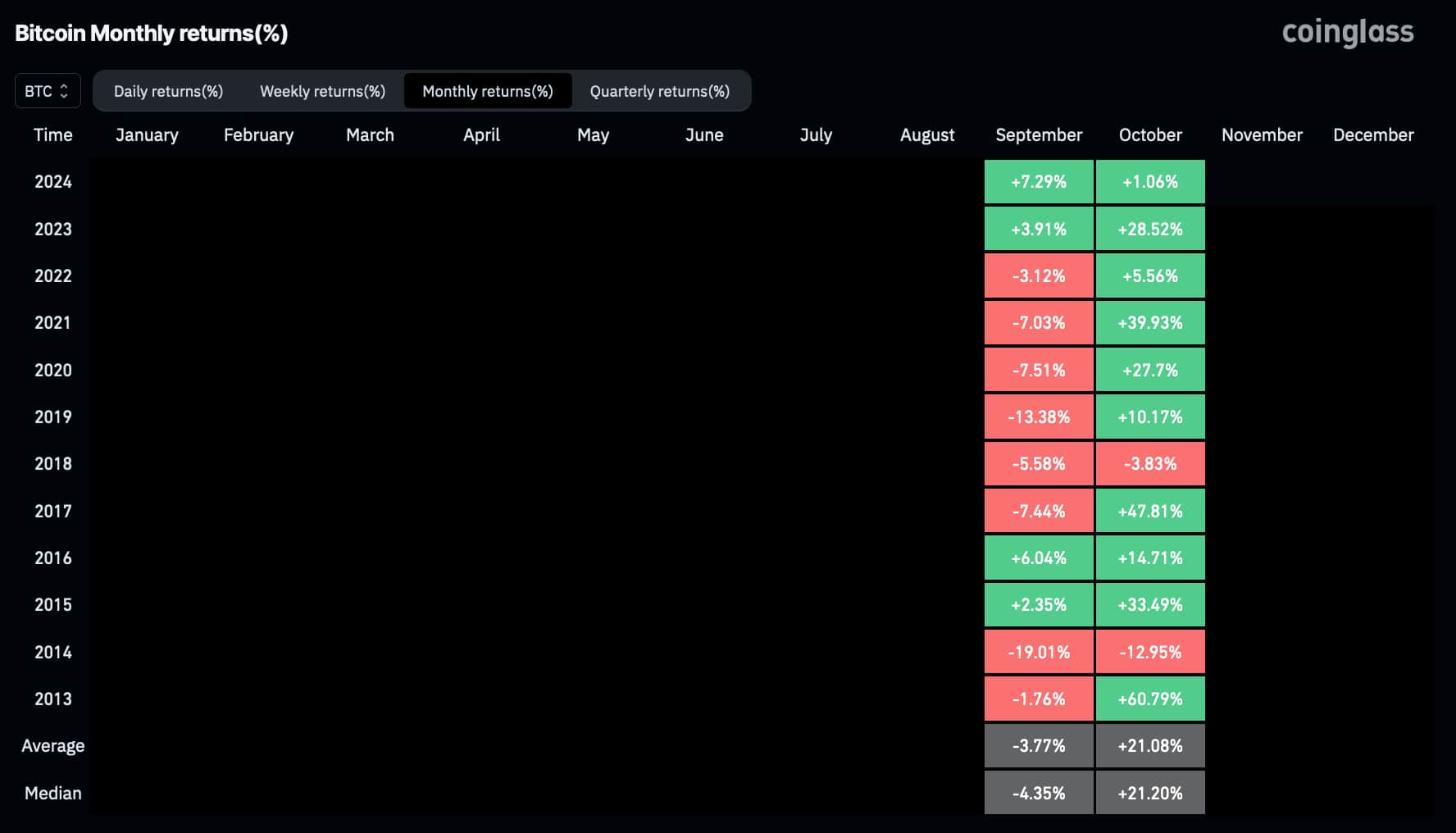Click the October column header
This screenshot has height=833, width=1456.
pyautogui.click(x=1150, y=135)
